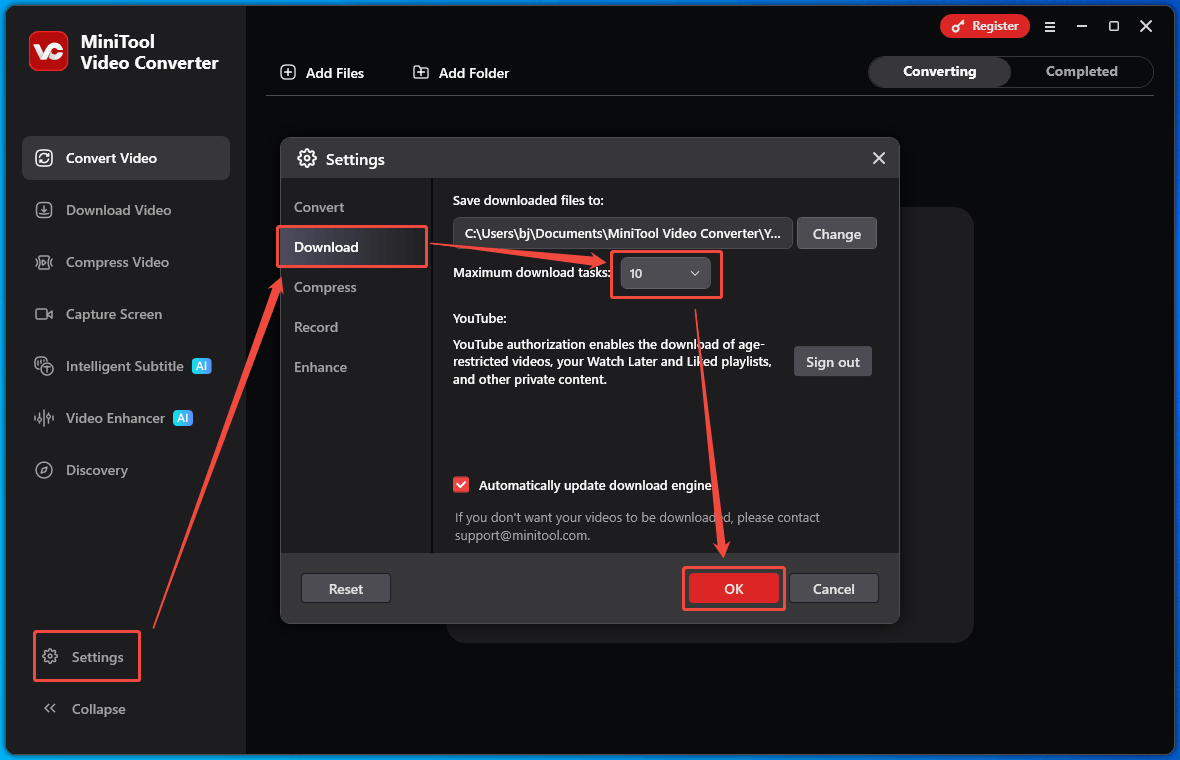This screenshot has height=760, width=1180.
Task: Open Video Enhancer in the sidebar
Action: (126, 418)
